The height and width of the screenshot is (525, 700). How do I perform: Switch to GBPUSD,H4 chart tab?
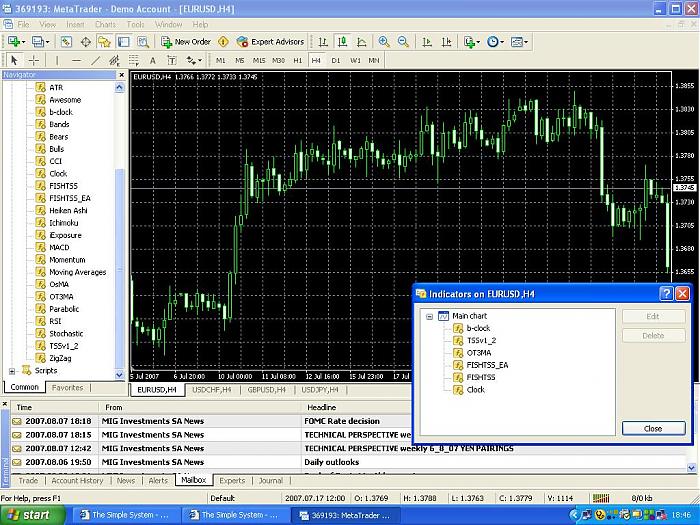tap(267, 390)
